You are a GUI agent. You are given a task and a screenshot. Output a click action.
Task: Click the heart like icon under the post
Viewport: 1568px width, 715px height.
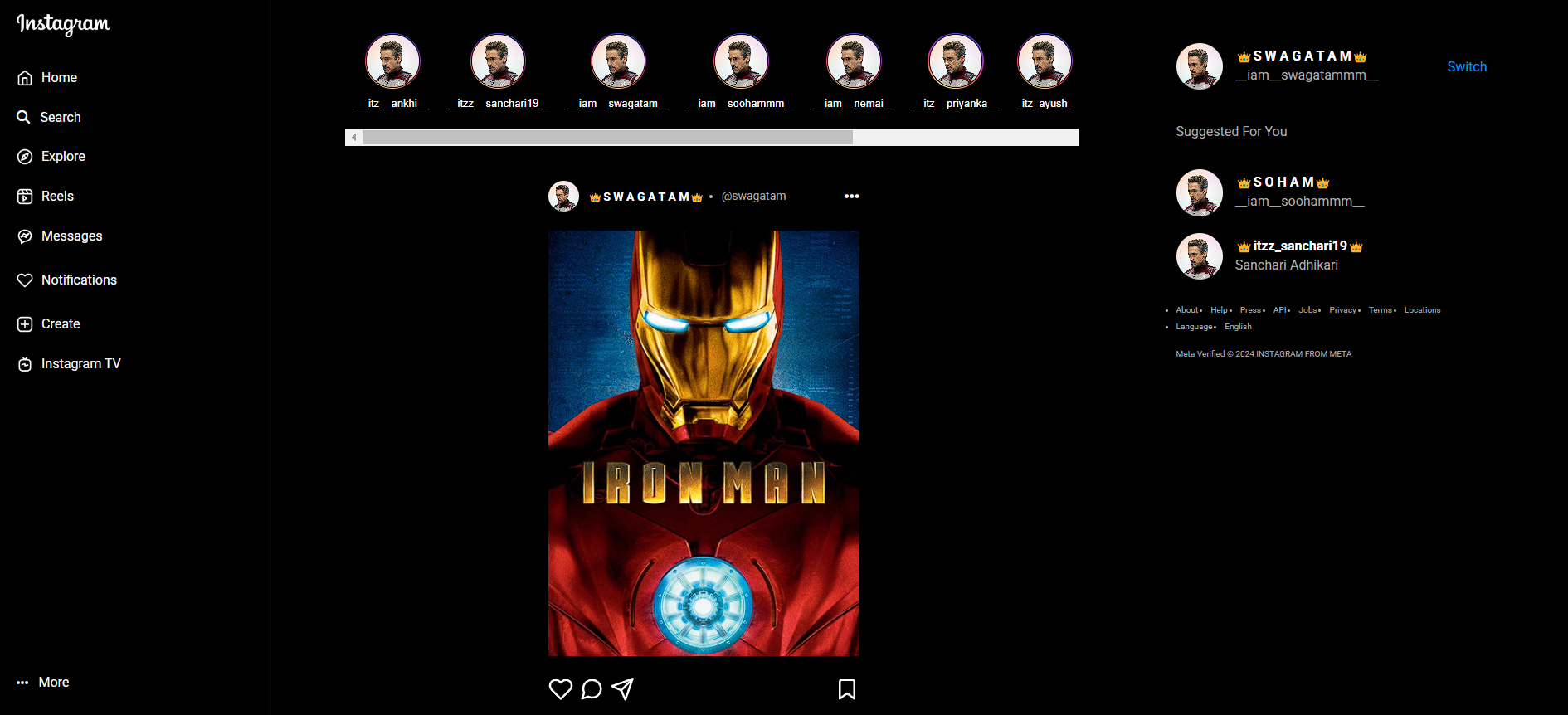pos(561,689)
